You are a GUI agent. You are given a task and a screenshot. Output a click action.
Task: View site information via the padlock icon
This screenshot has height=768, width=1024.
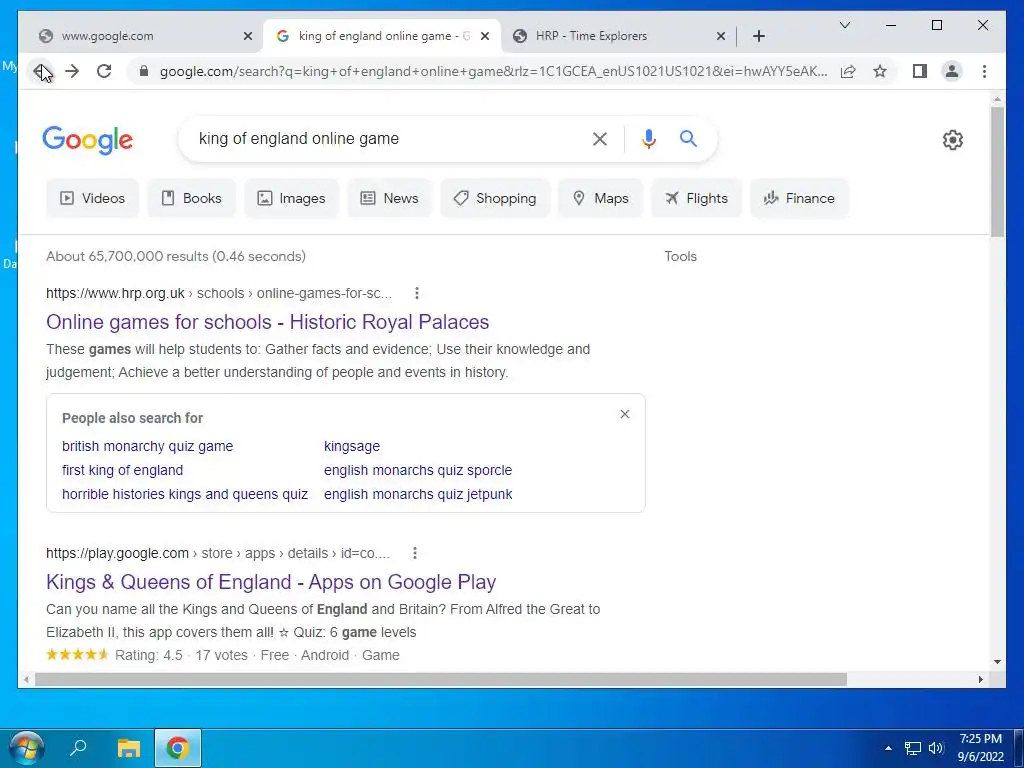pyautogui.click(x=144, y=71)
